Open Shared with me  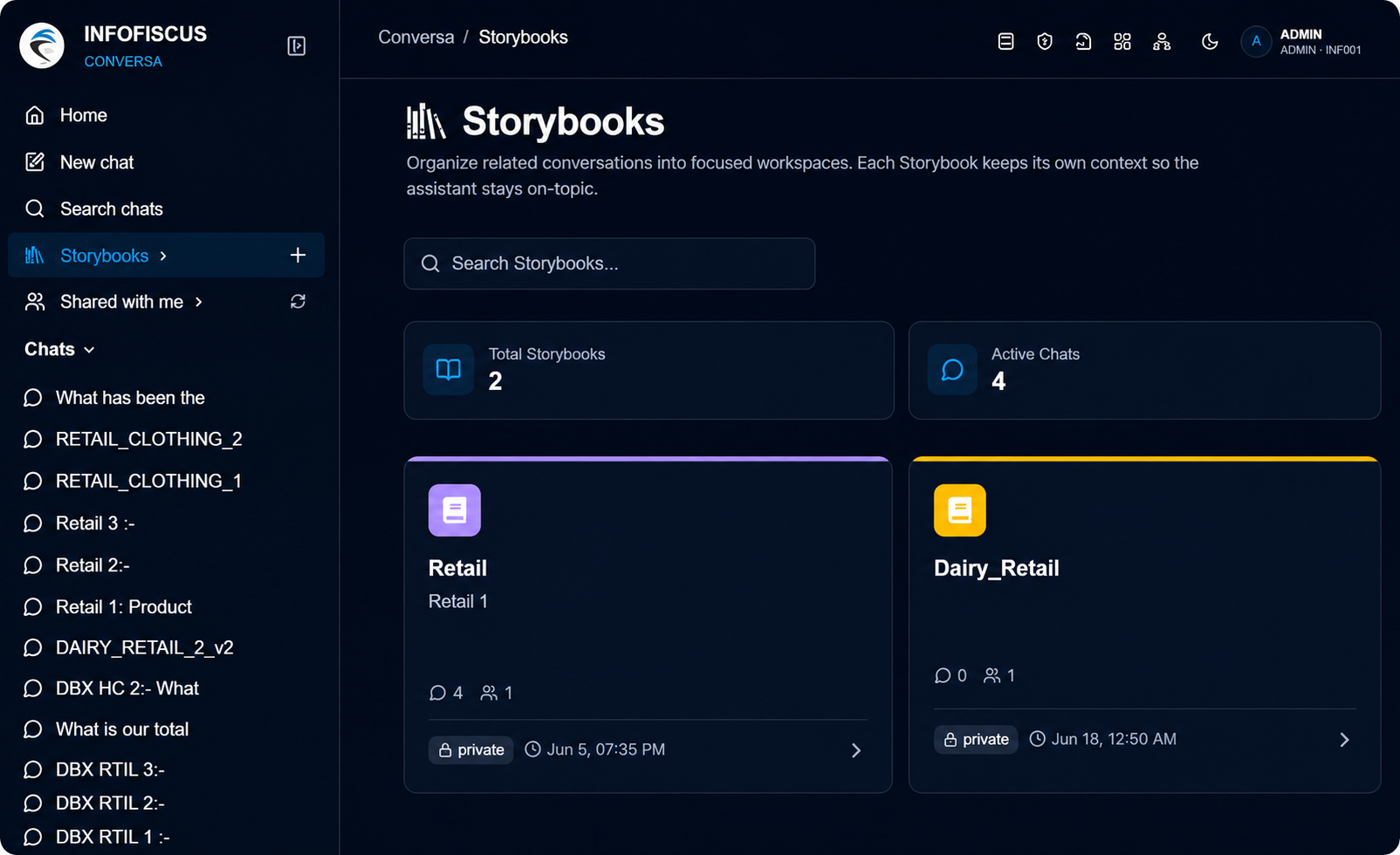tap(121, 302)
